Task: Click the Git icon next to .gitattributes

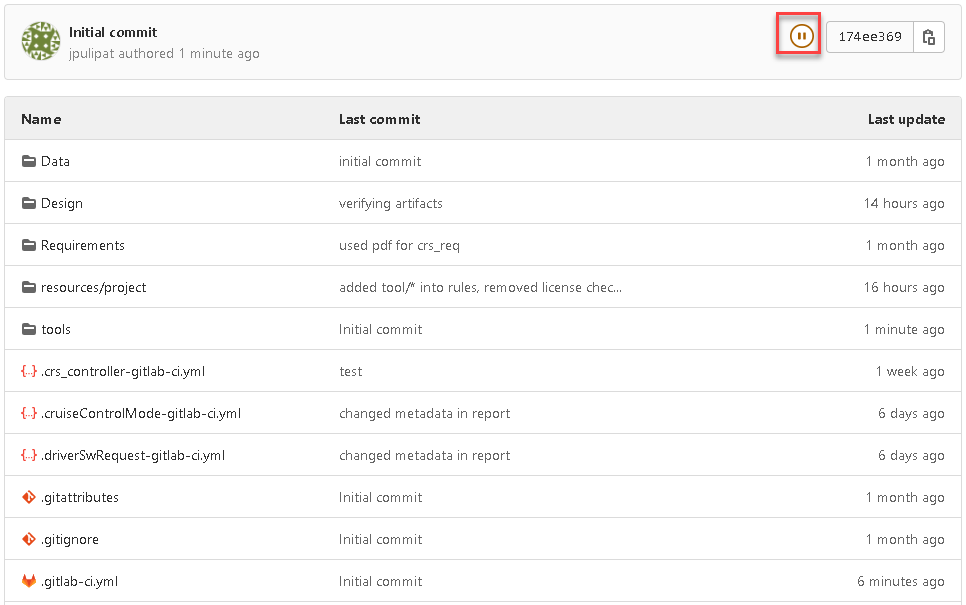Action: pyautogui.click(x=29, y=497)
